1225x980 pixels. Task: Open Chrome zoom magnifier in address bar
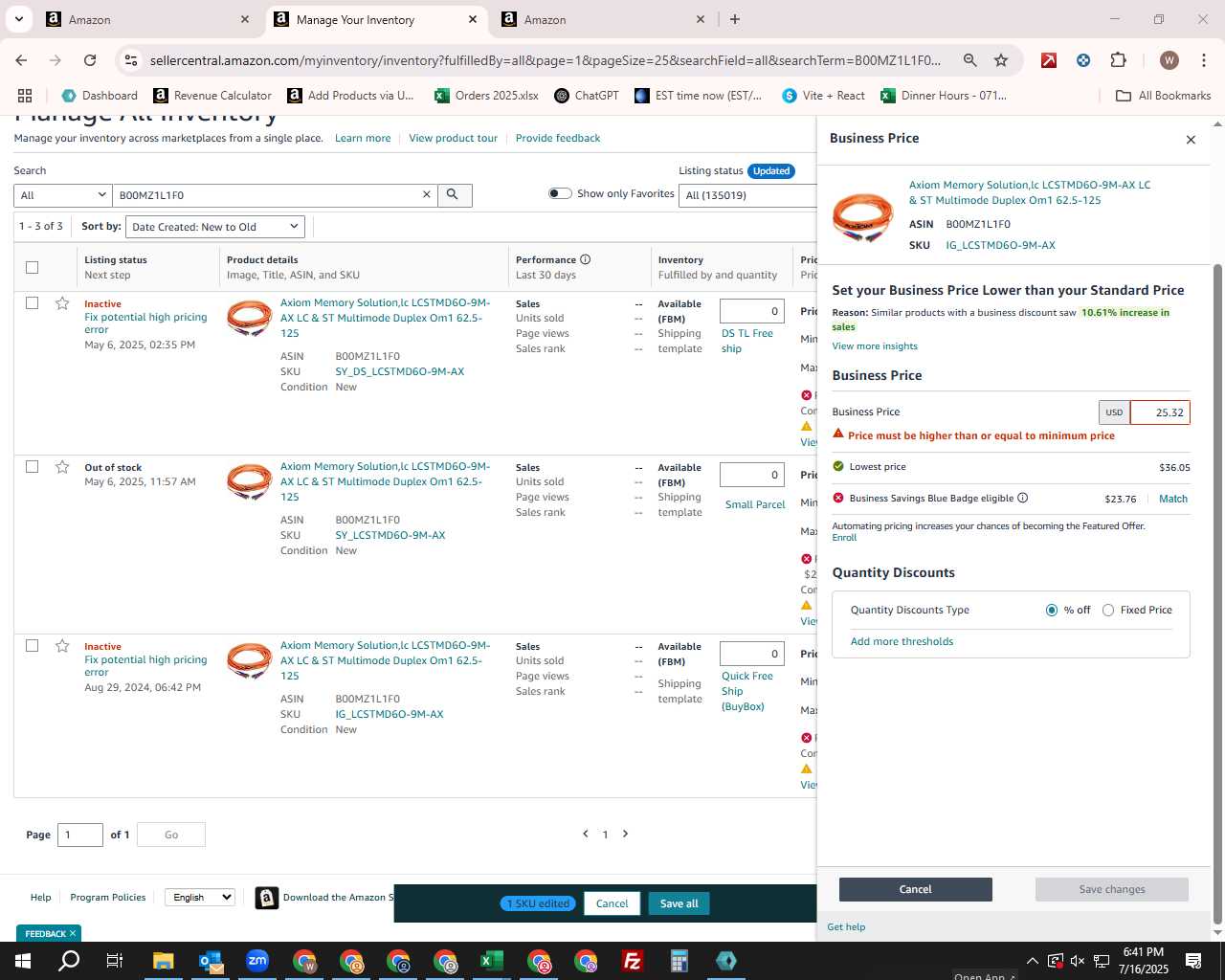pos(969,60)
